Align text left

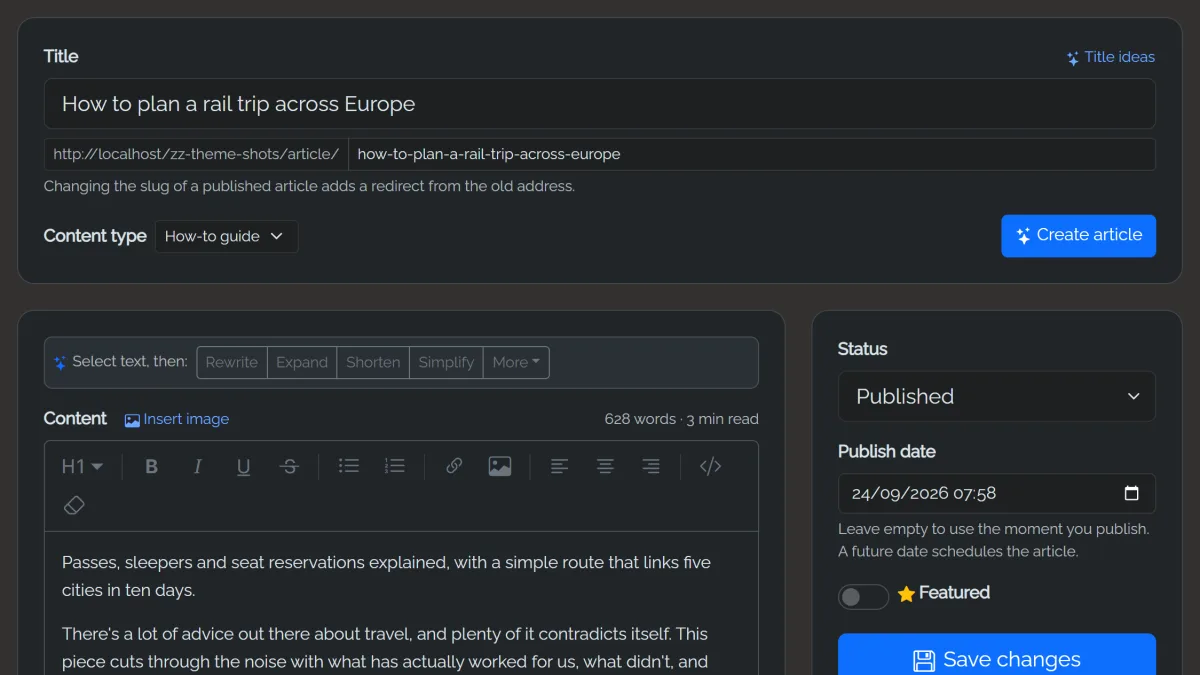[559, 466]
